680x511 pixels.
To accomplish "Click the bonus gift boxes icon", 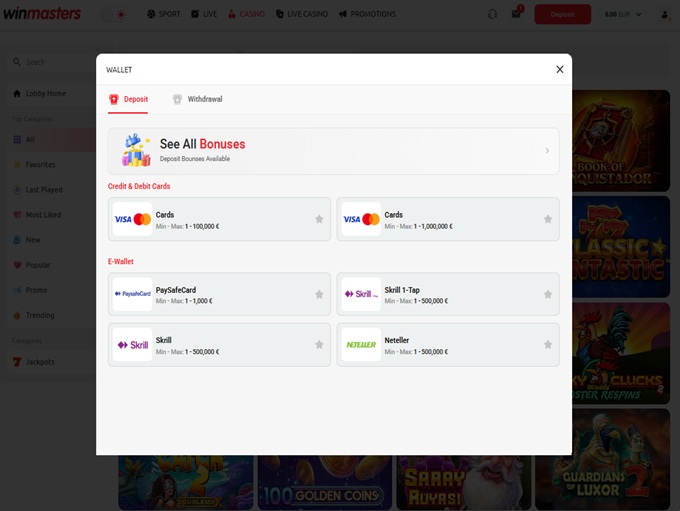I will [x=136, y=150].
